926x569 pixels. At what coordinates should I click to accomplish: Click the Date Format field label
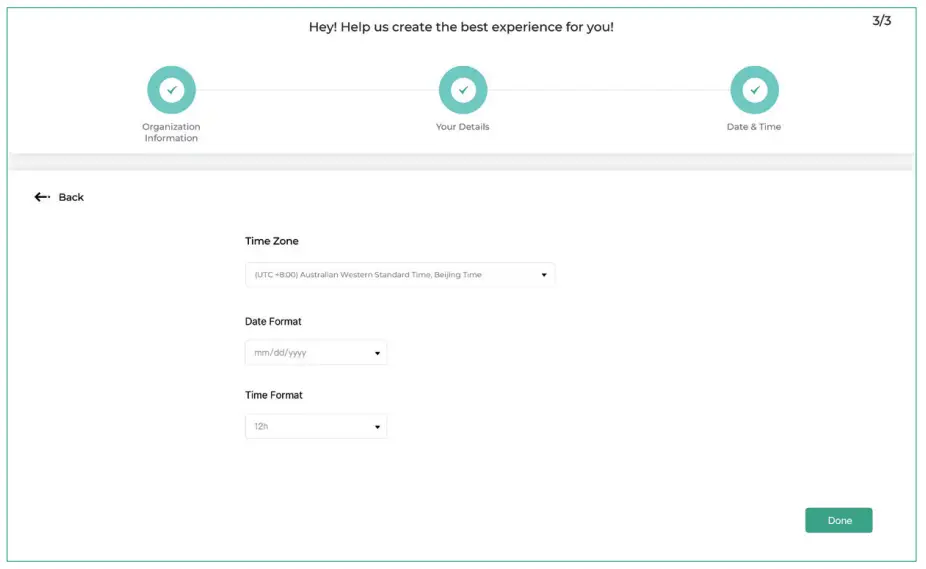273,321
